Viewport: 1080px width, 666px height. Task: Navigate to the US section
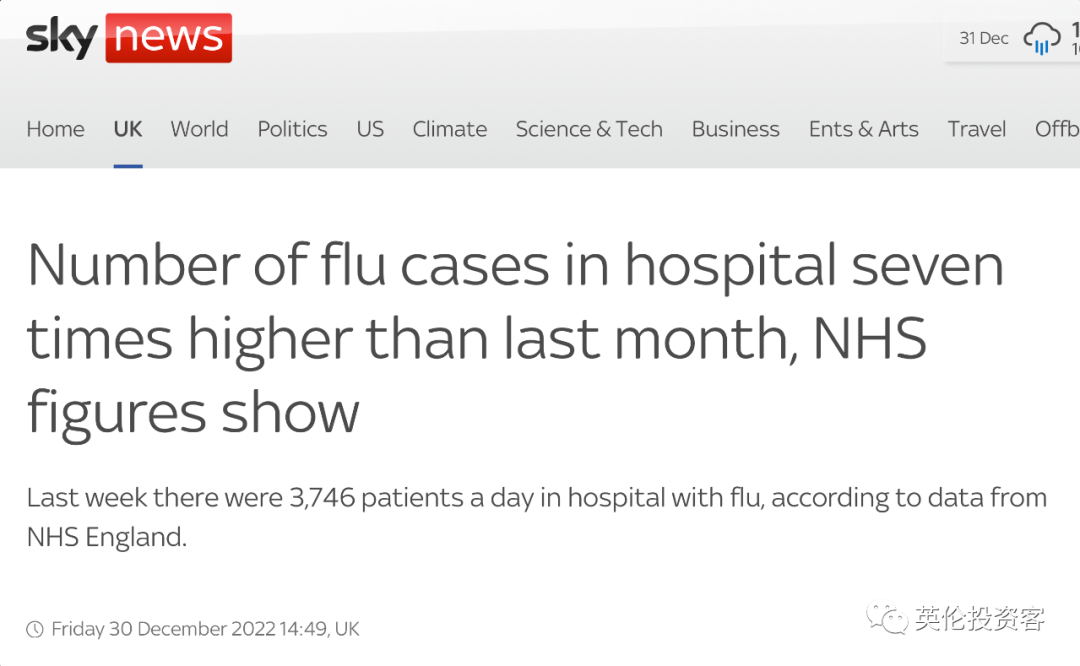click(370, 129)
